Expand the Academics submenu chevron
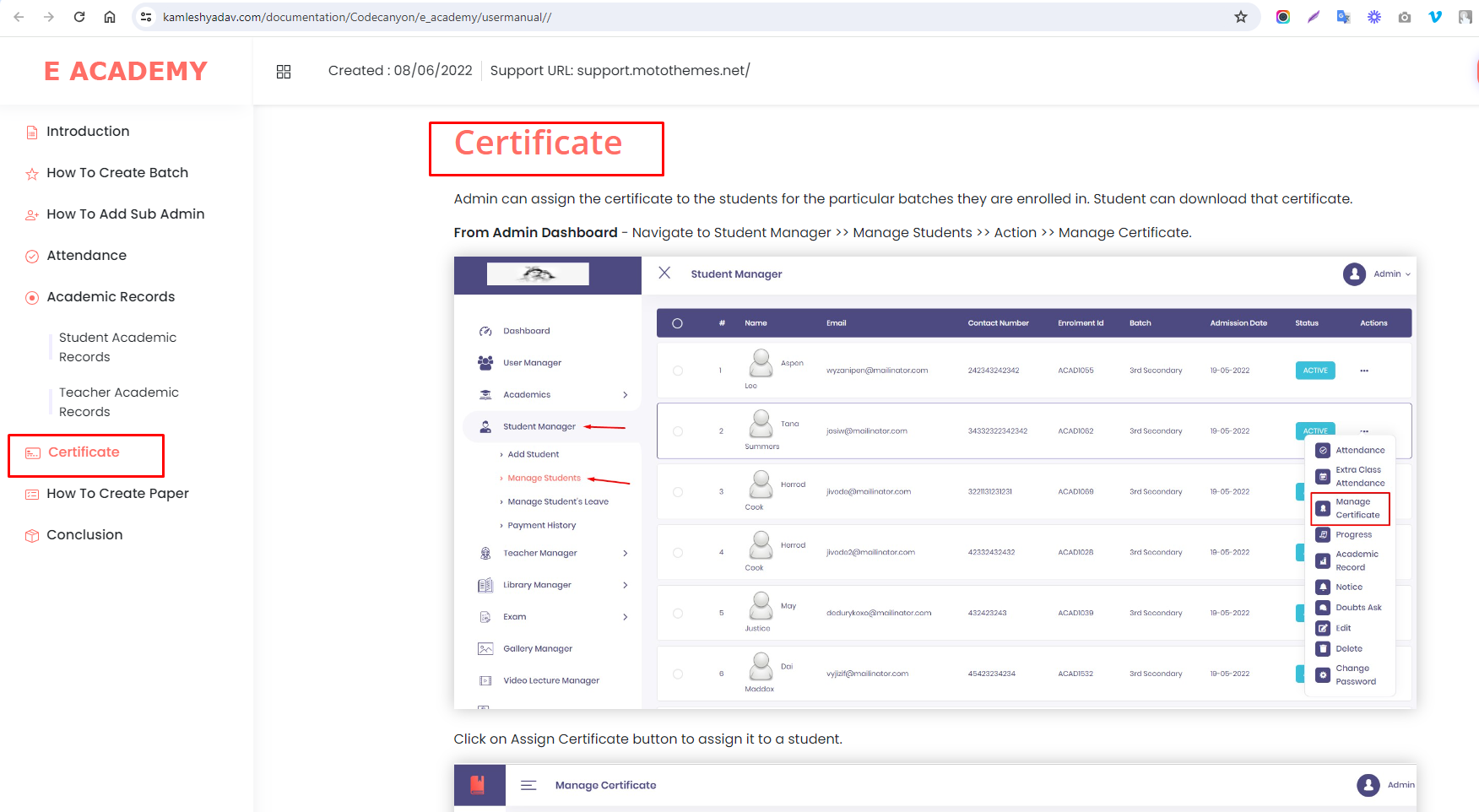 625,395
